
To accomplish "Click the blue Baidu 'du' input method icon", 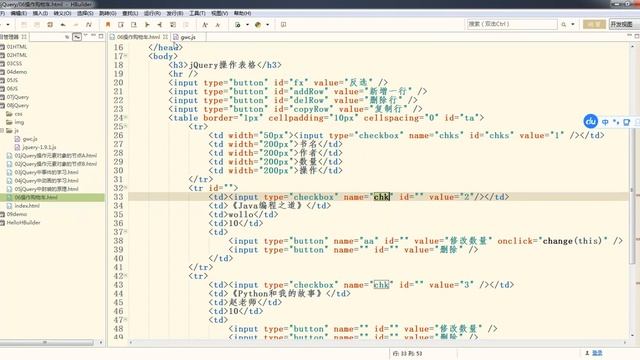I will [x=591, y=121].
